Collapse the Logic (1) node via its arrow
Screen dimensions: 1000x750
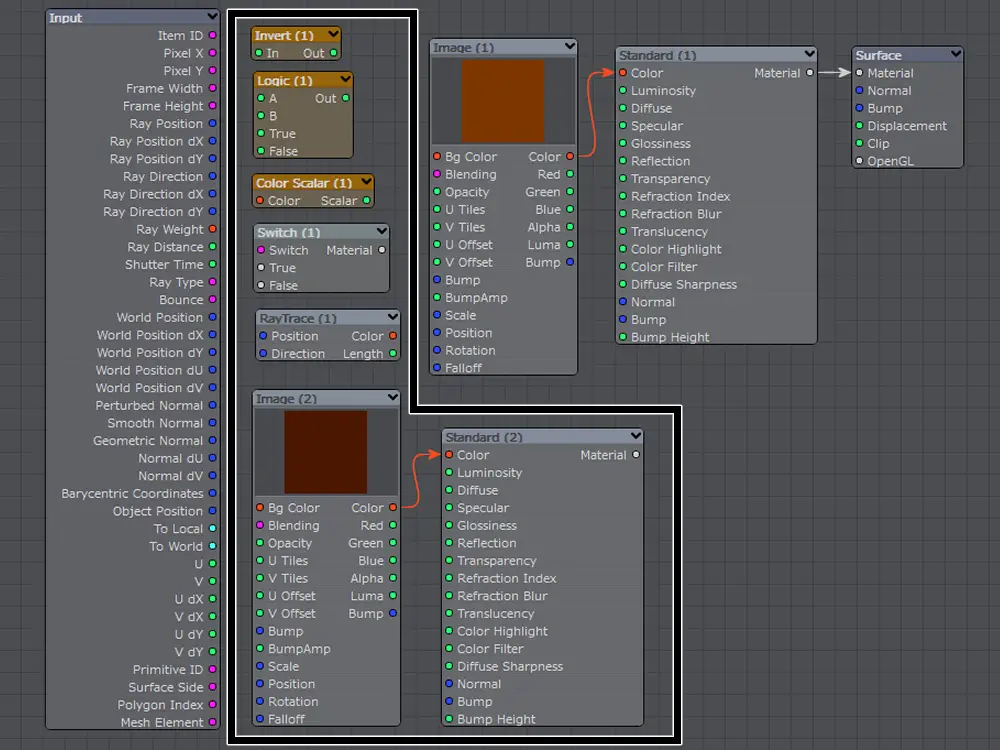345,80
